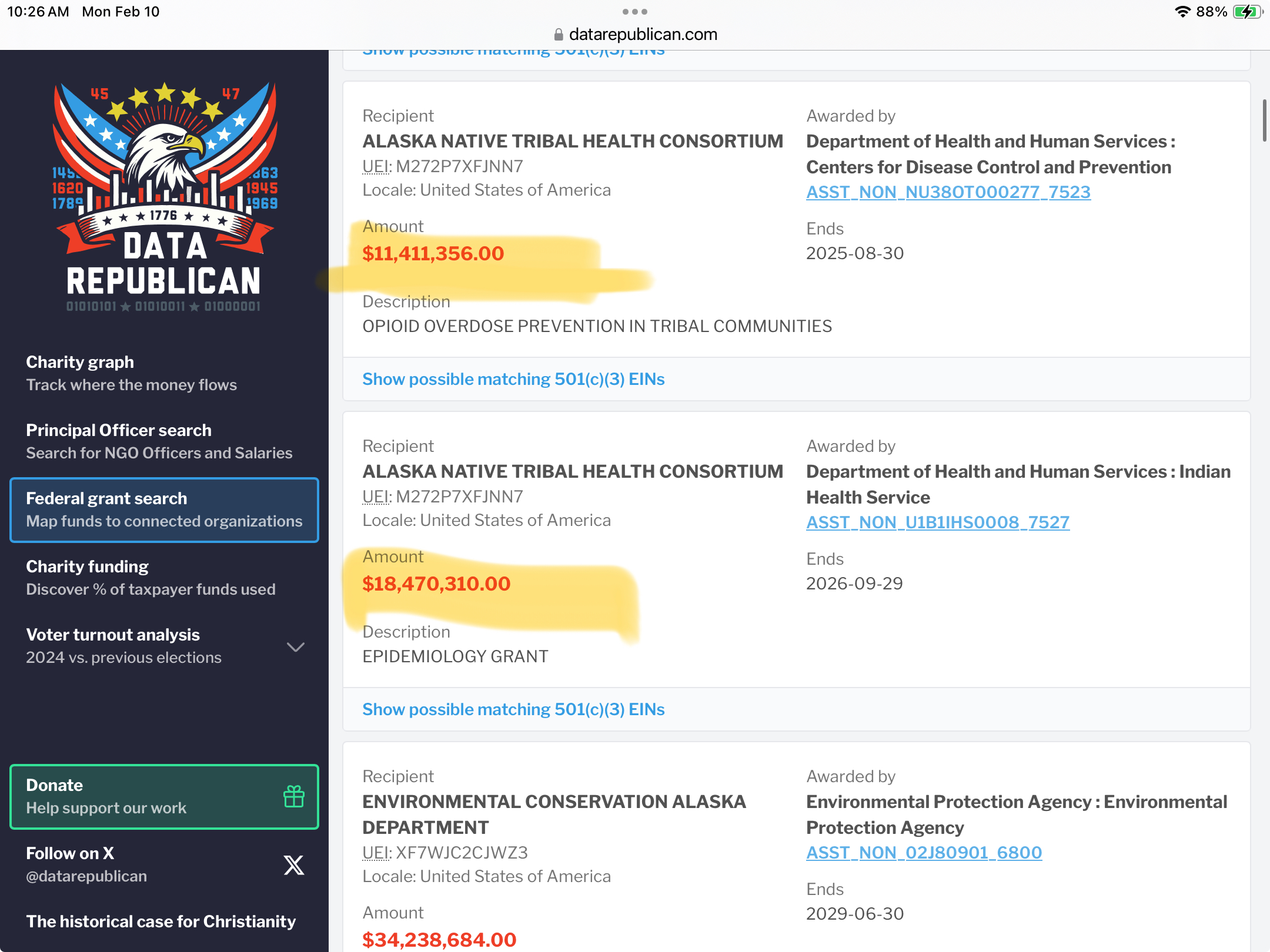Show matching 501(c)(3) EINs under epidemiology grant
This screenshot has height=952, width=1270.
pos(513,709)
